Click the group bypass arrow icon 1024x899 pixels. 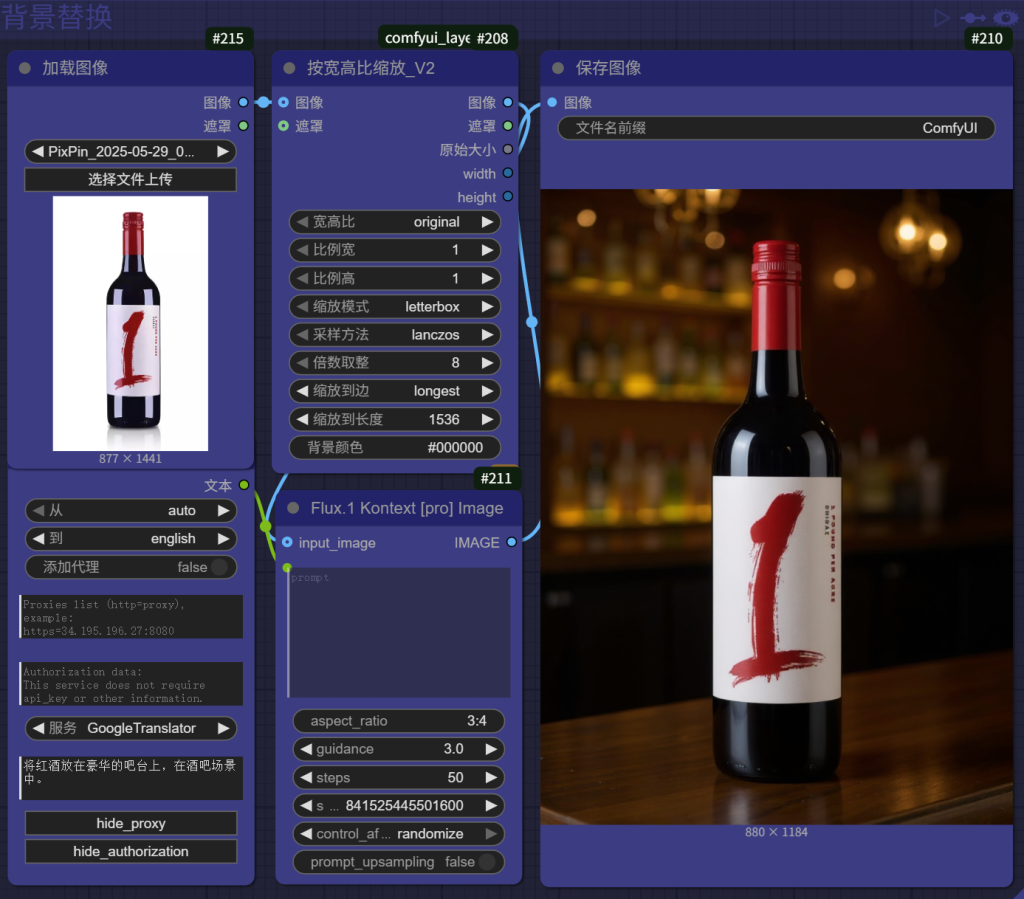point(972,17)
